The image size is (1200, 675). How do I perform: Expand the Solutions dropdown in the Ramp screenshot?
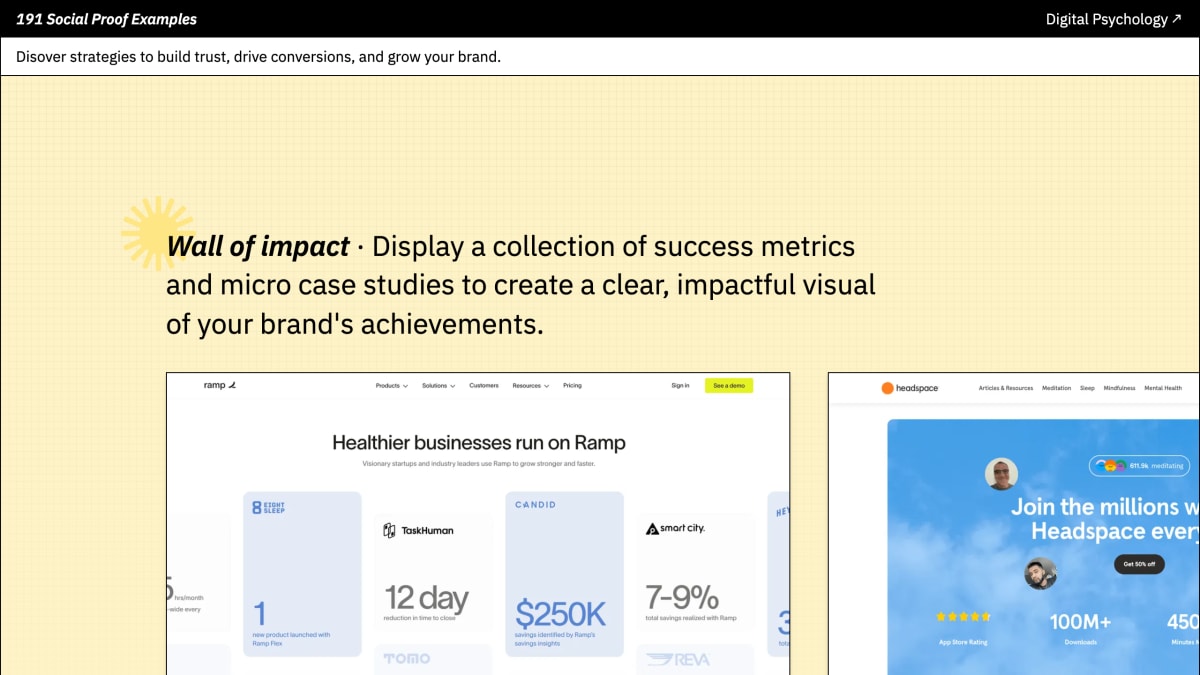[x=439, y=385]
